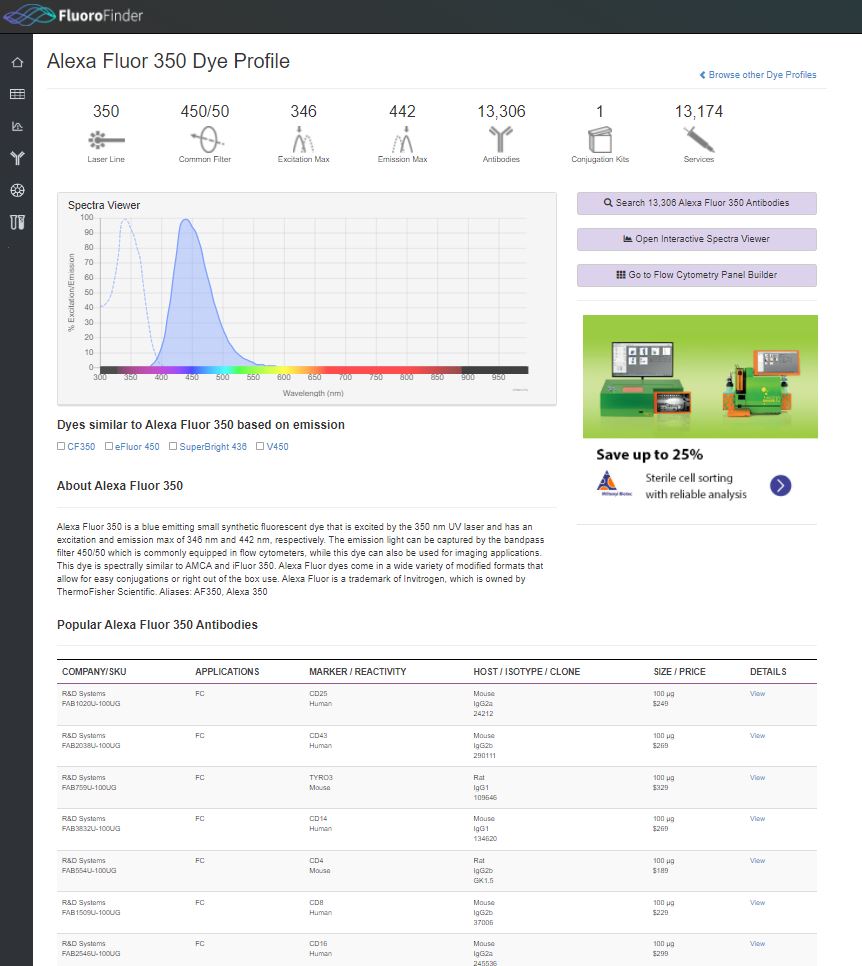Image resolution: width=862 pixels, height=966 pixels.
Task: Open the Conjugation Kits icon
Action: click(x=599, y=137)
